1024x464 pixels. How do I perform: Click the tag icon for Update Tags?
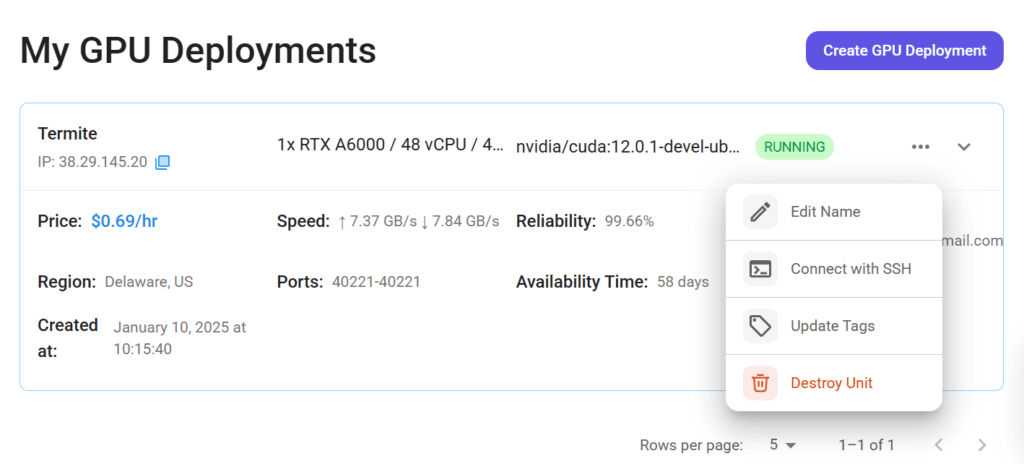[x=760, y=326]
